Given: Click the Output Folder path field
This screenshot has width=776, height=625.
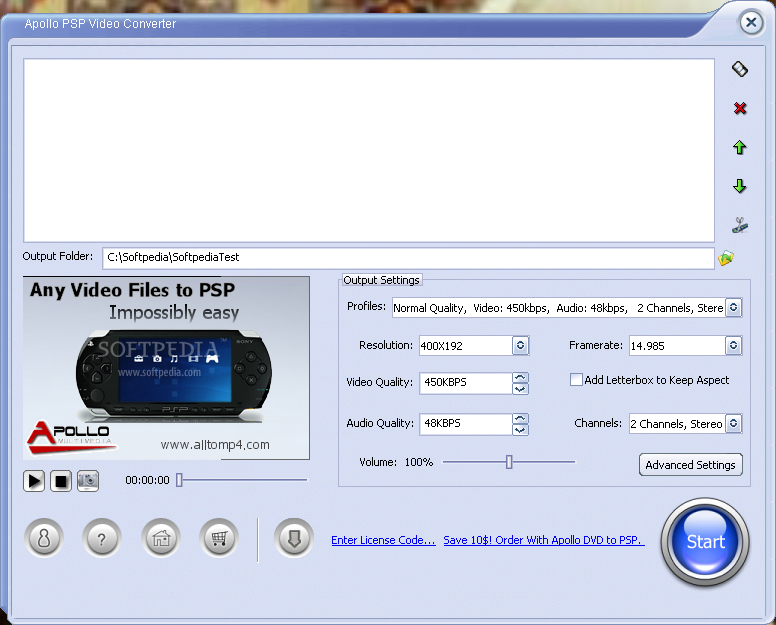Looking at the screenshot, I should [x=408, y=258].
